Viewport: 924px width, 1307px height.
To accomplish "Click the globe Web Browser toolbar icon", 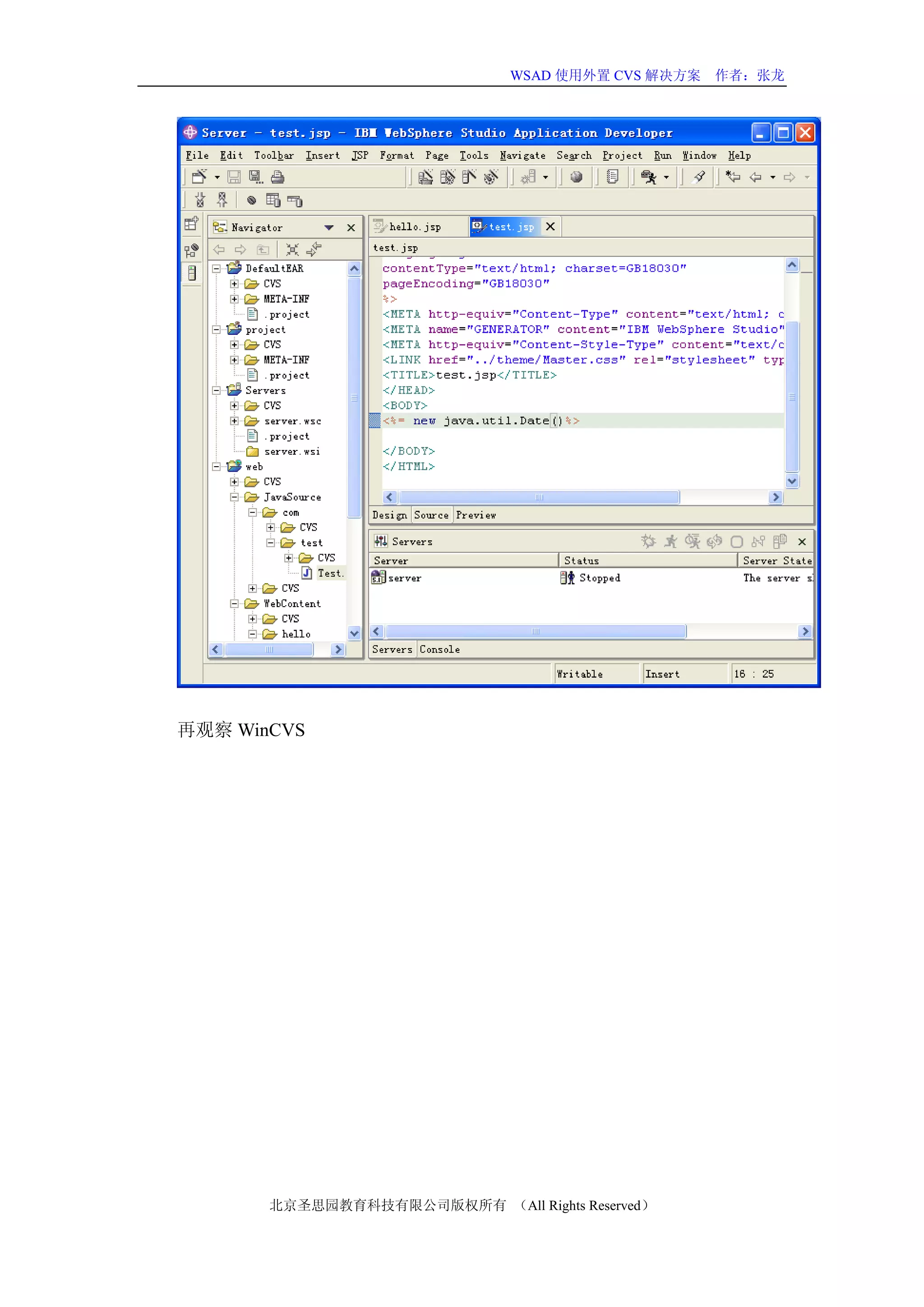I will 576,177.
